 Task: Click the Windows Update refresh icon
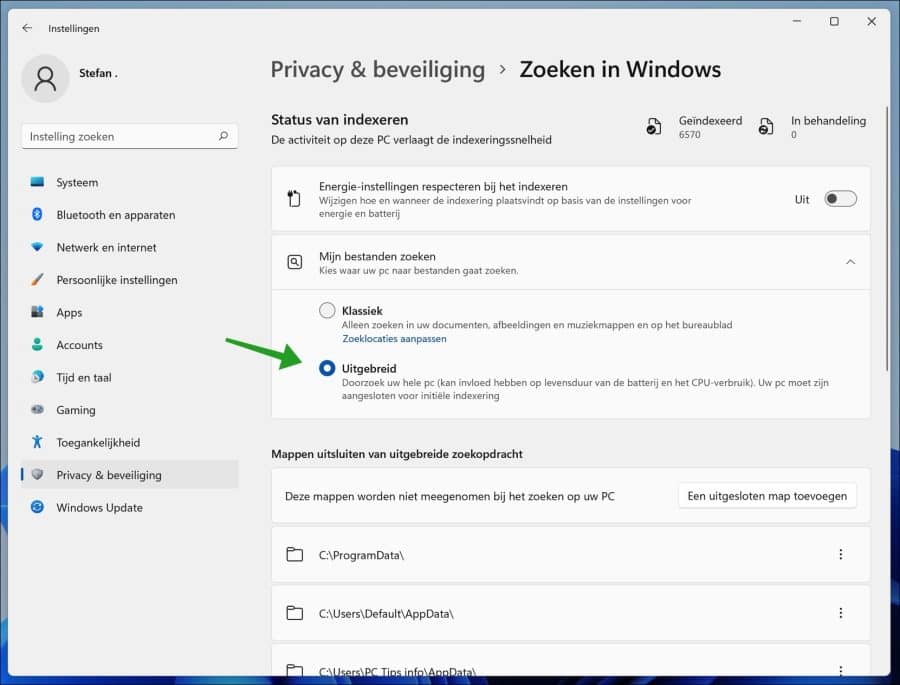point(37,507)
